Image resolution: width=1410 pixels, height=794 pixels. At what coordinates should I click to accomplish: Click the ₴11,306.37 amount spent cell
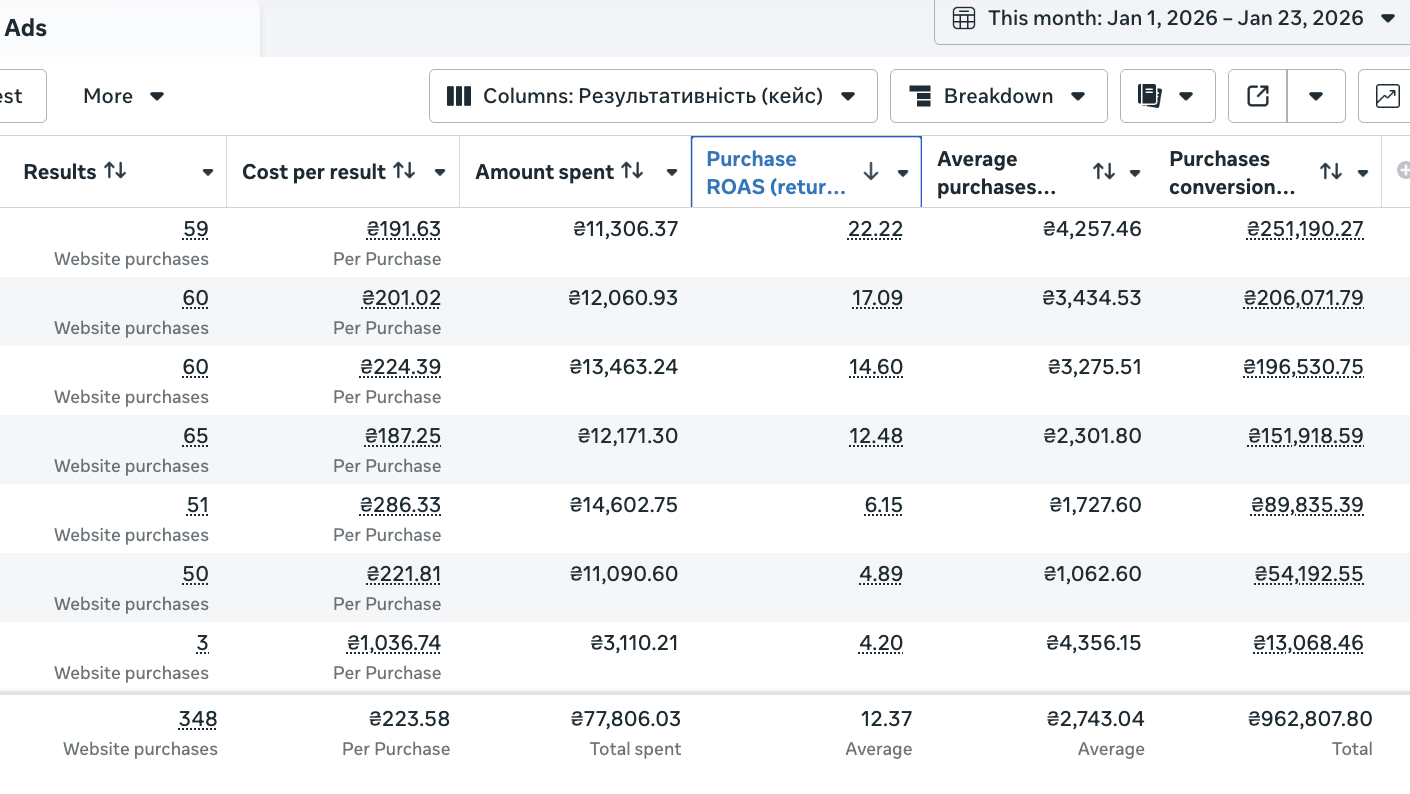coord(626,229)
